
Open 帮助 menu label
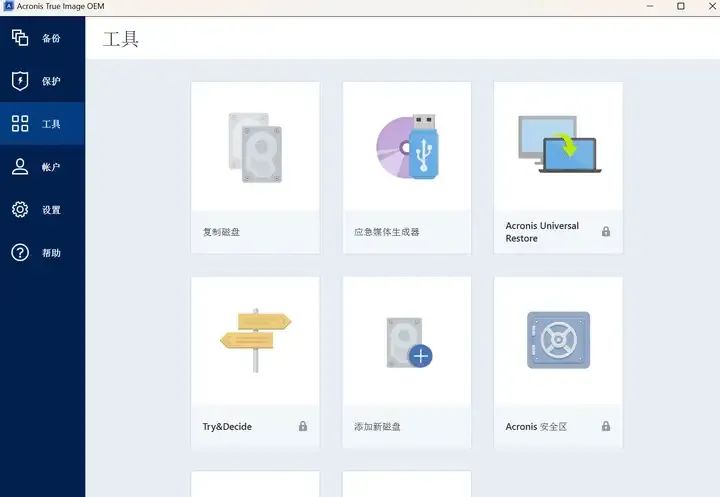pos(51,253)
